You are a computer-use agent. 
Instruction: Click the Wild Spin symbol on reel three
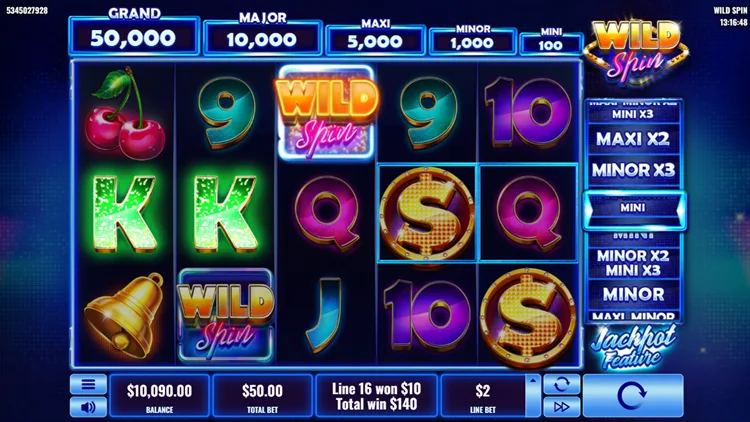tap(326, 113)
